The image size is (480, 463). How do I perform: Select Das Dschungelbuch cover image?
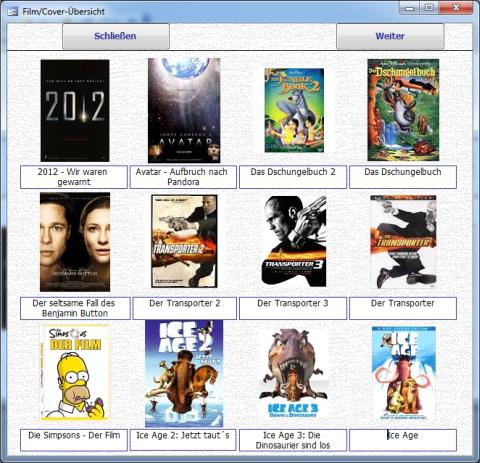coord(403,110)
